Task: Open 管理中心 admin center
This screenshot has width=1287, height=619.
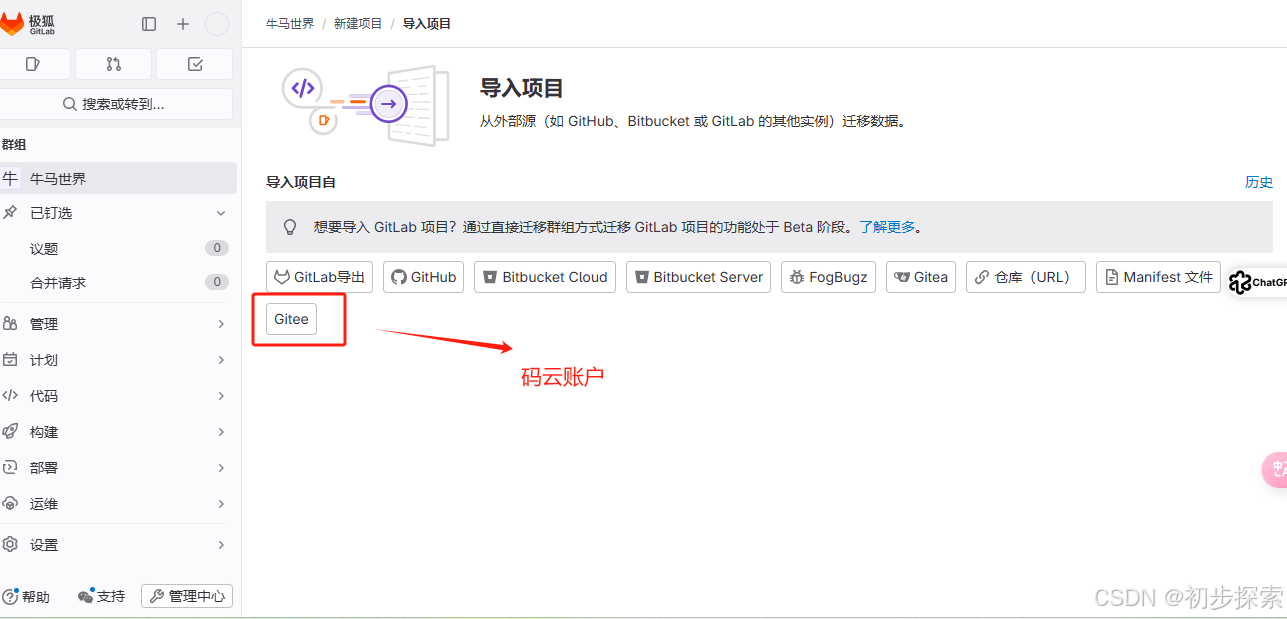Action: coord(187,597)
